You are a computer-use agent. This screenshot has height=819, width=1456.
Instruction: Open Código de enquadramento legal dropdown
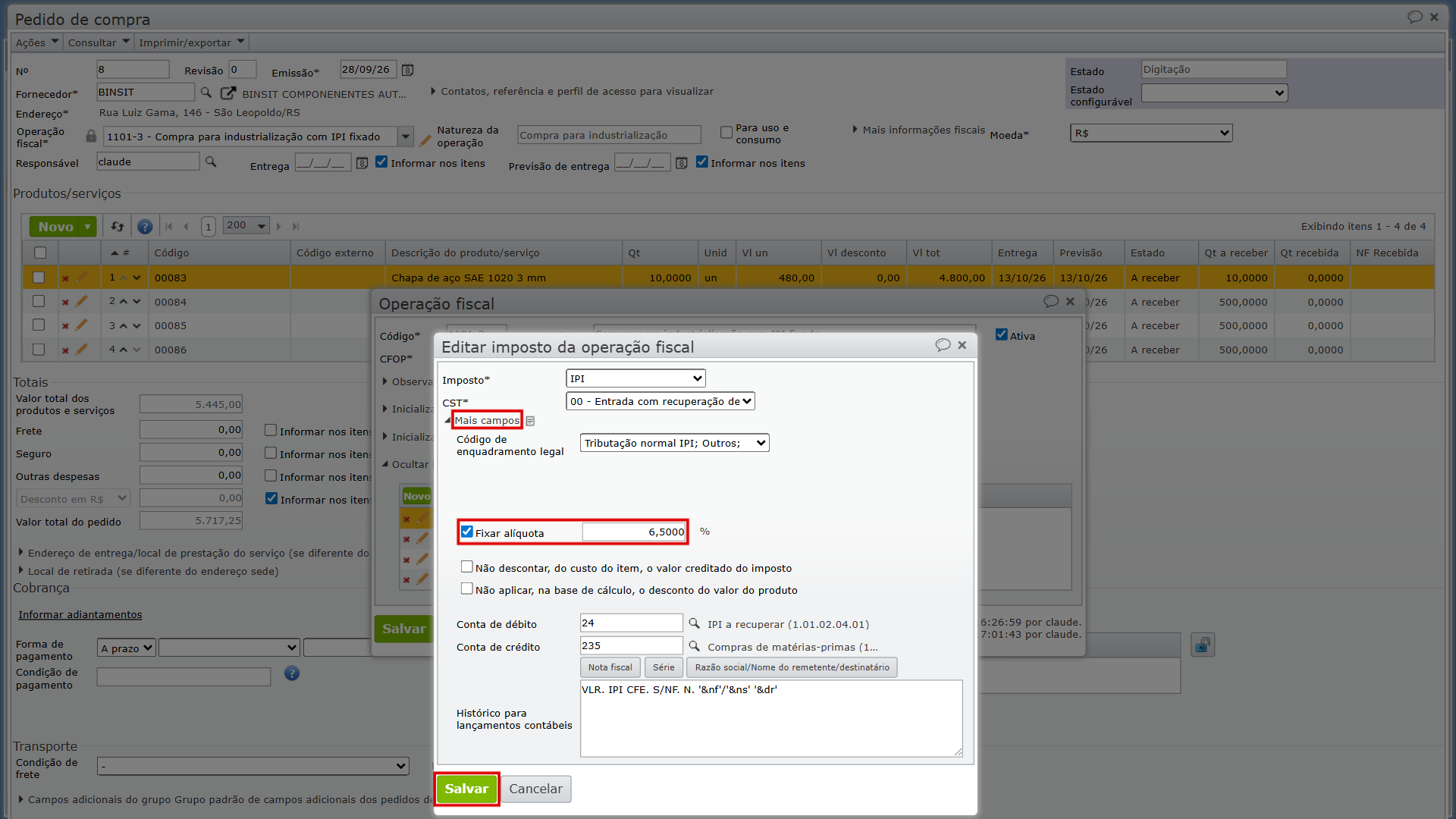pos(674,443)
